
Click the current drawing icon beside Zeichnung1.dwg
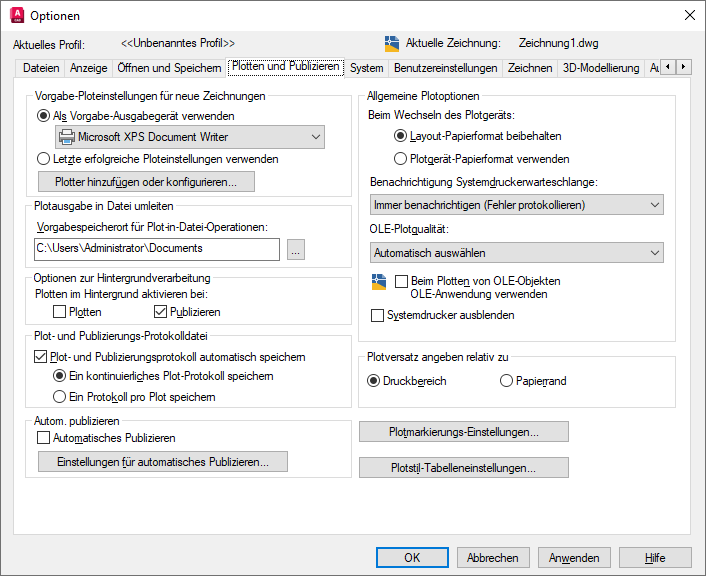pyautogui.click(x=392, y=44)
